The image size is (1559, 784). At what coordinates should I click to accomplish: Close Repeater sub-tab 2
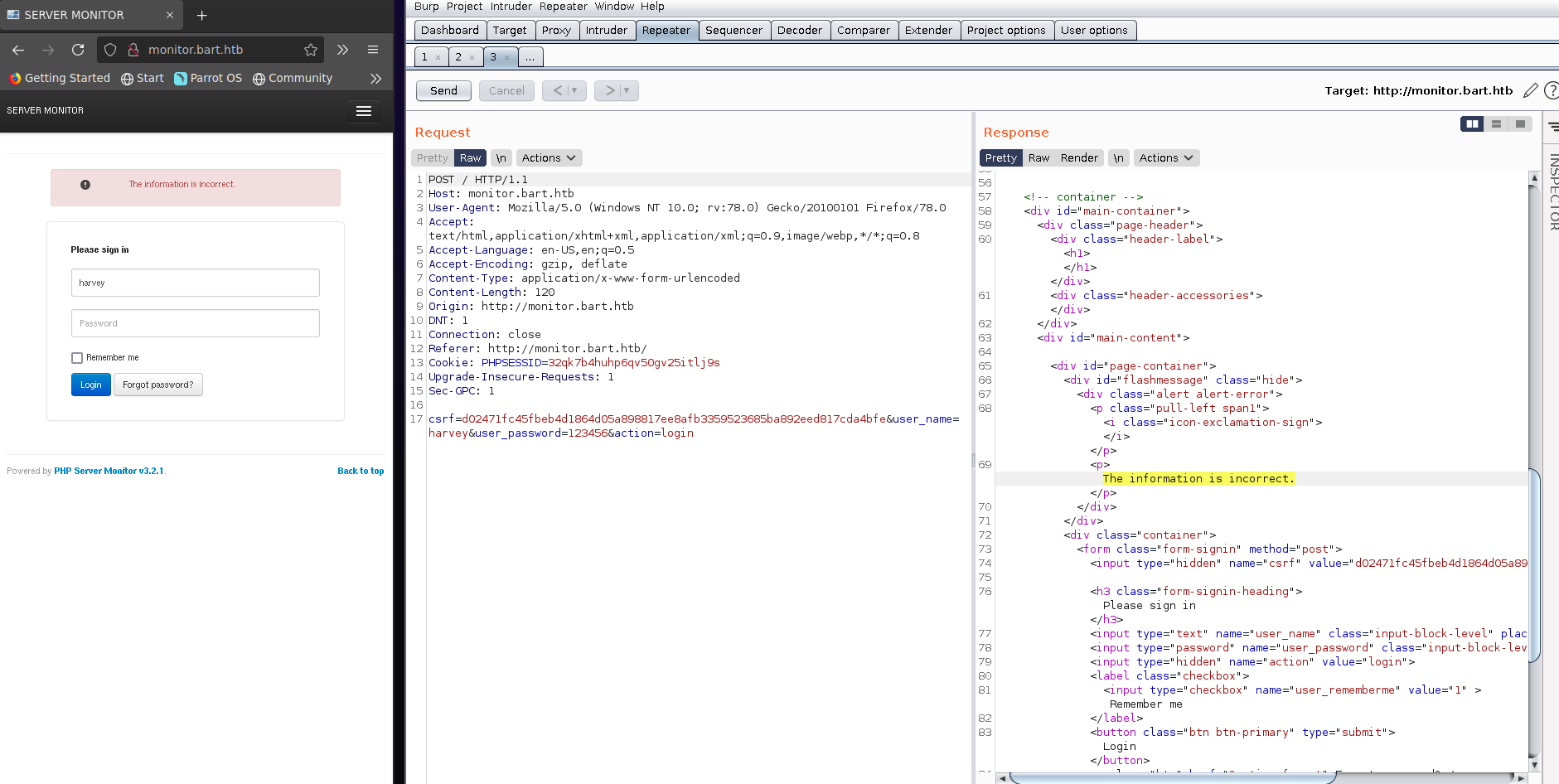(x=472, y=58)
